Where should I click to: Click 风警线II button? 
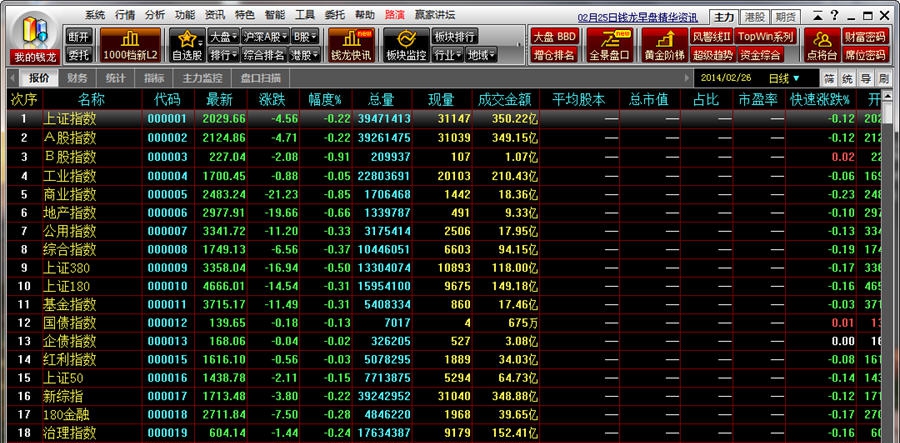click(712, 37)
